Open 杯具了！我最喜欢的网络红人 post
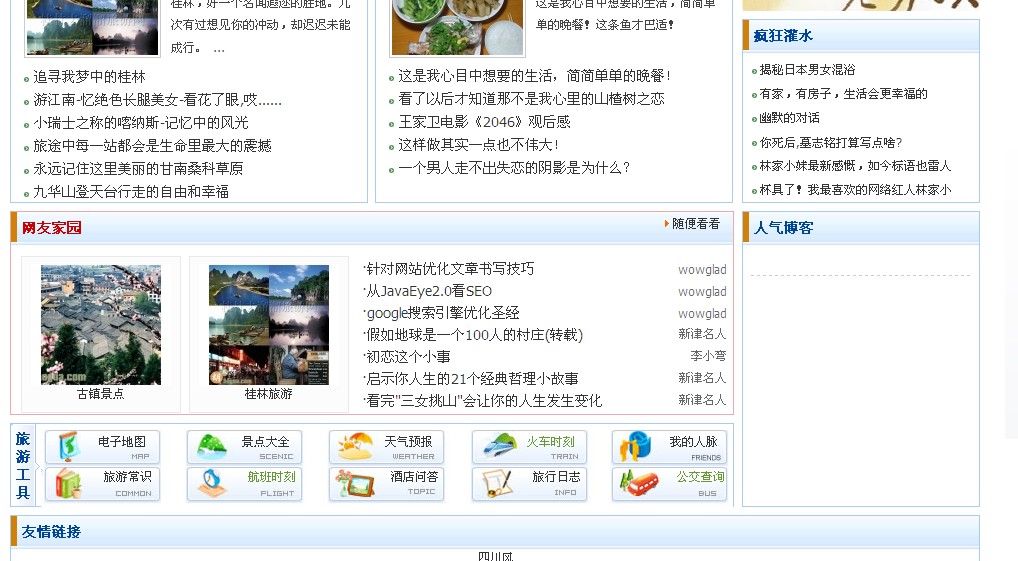 (856, 190)
